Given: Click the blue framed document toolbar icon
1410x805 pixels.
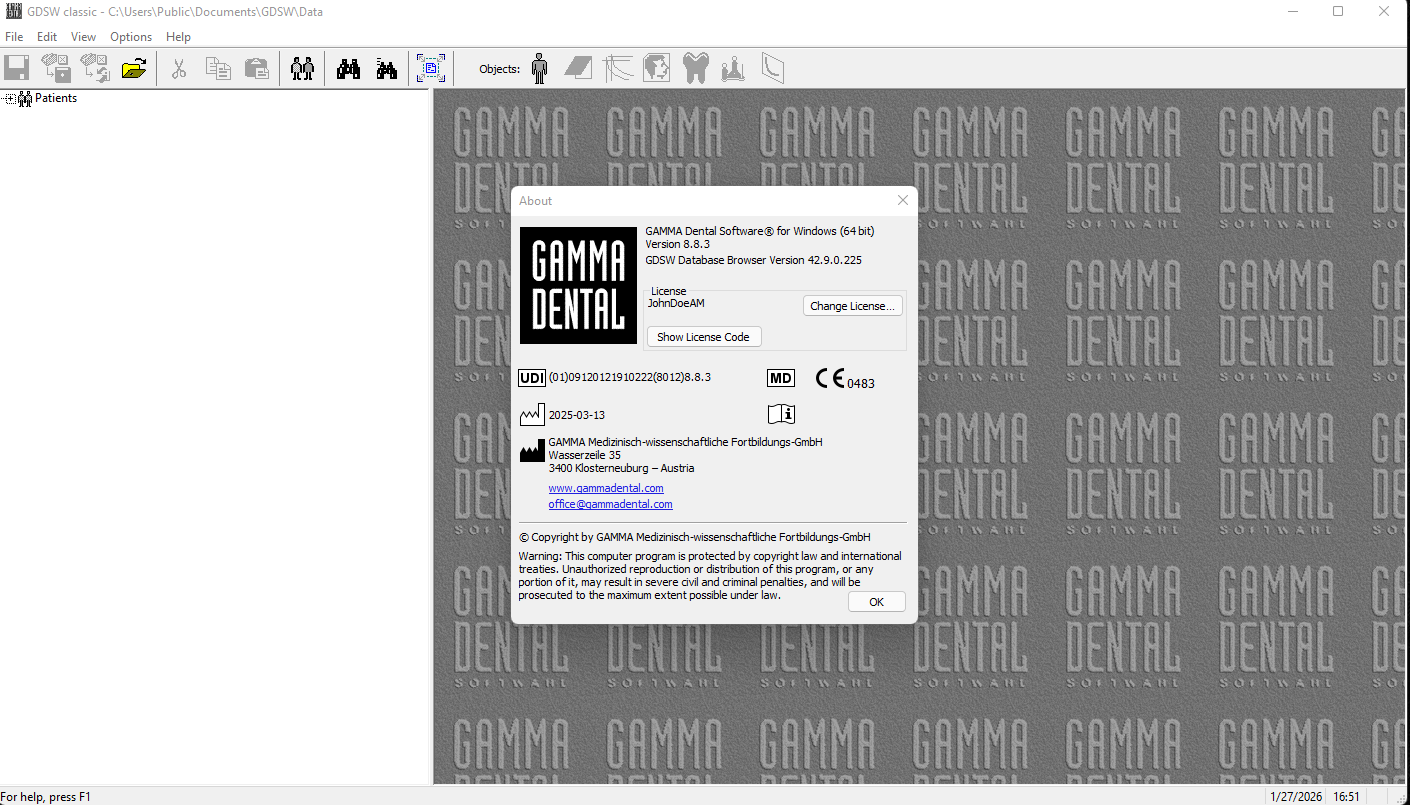Looking at the screenshot, I should click(x=431, y=68).
